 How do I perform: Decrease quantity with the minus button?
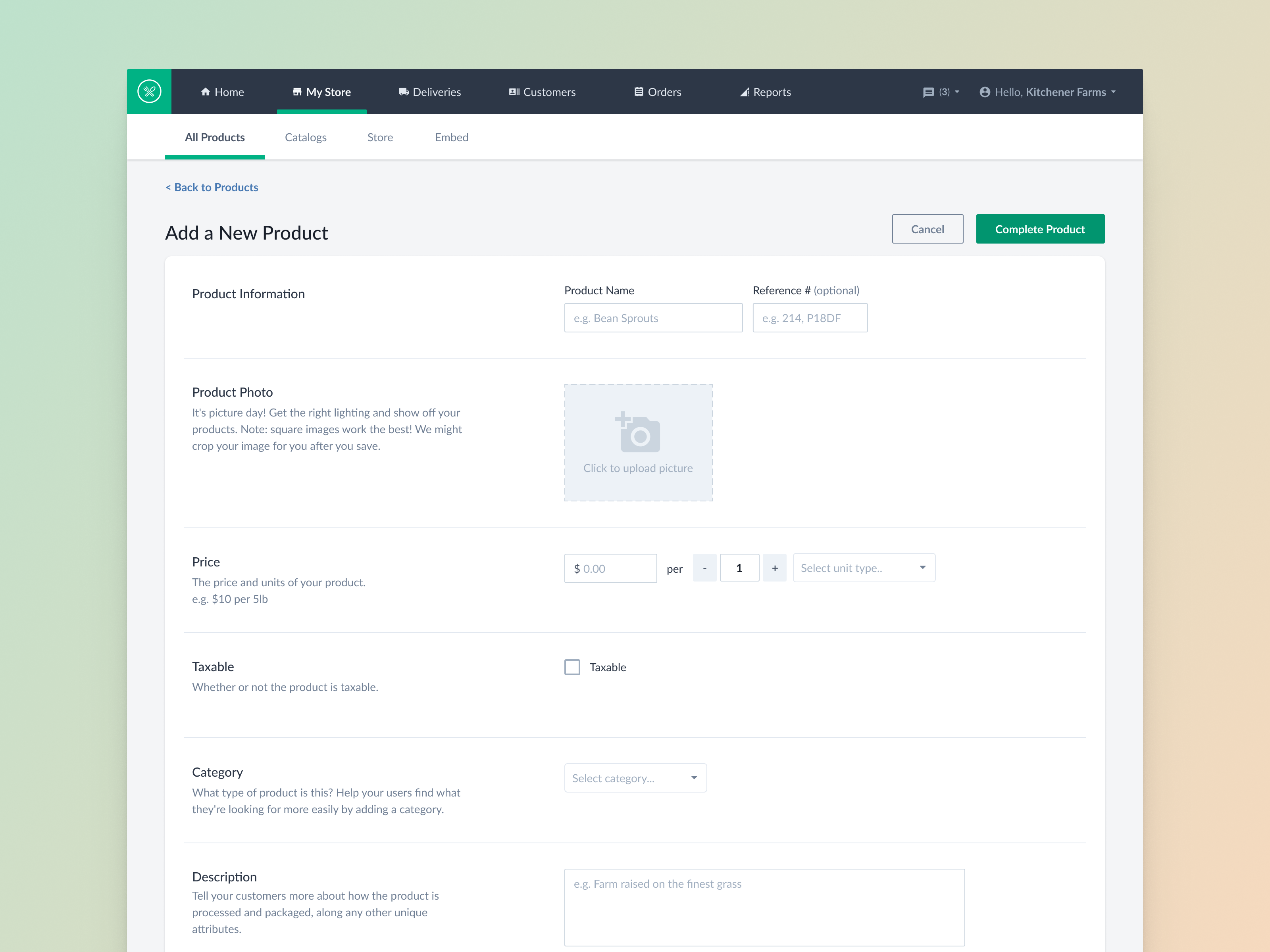tap(704, 568)
